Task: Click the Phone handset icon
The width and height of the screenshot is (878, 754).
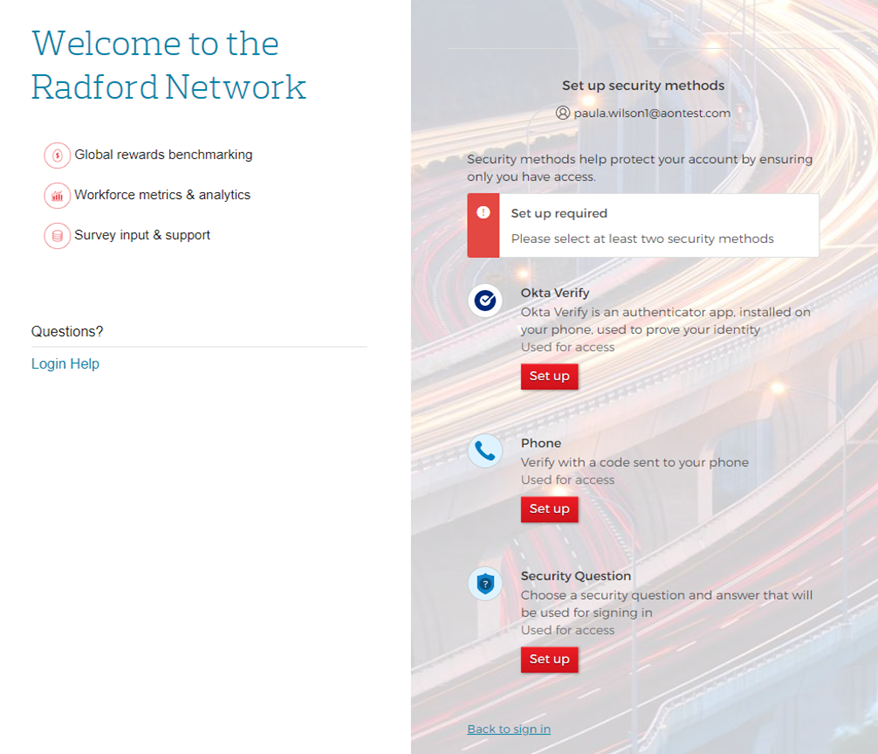Action: 485,451
